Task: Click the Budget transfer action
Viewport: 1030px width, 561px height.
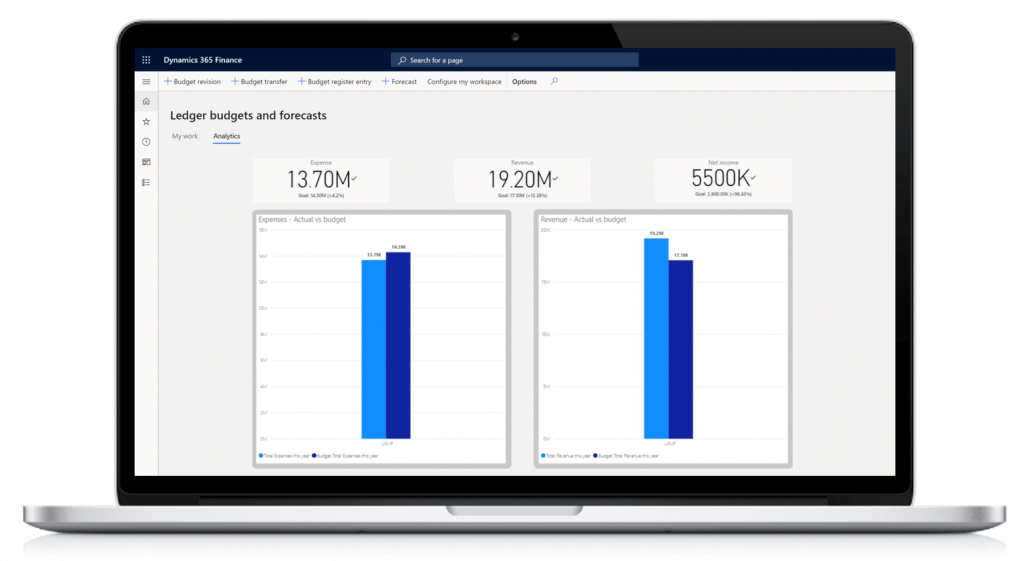Action: point(259,82)
